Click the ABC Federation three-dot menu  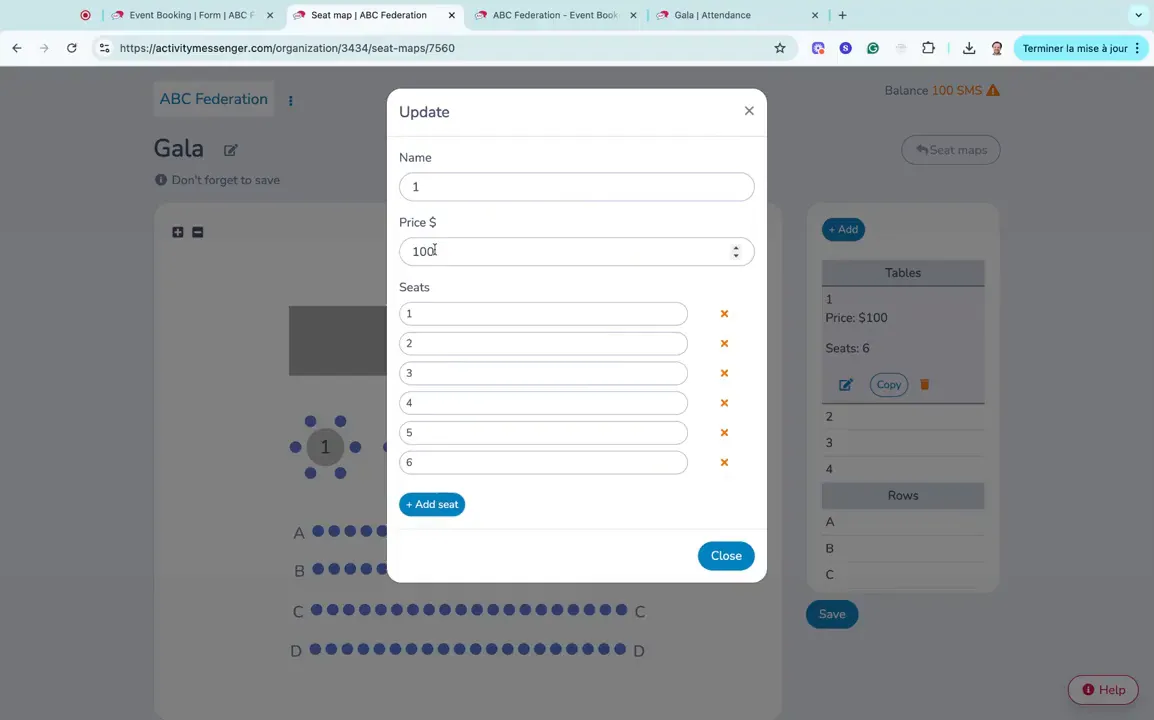click(290, 100)
